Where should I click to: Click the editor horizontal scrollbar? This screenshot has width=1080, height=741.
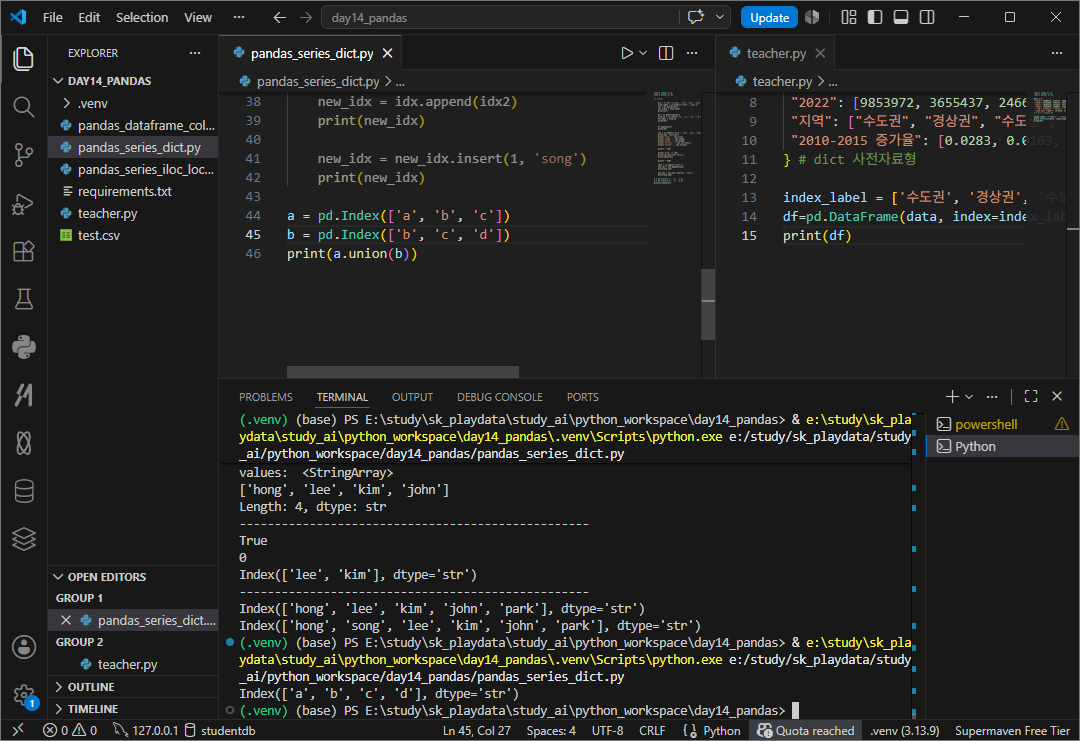(x=402, y=372)
